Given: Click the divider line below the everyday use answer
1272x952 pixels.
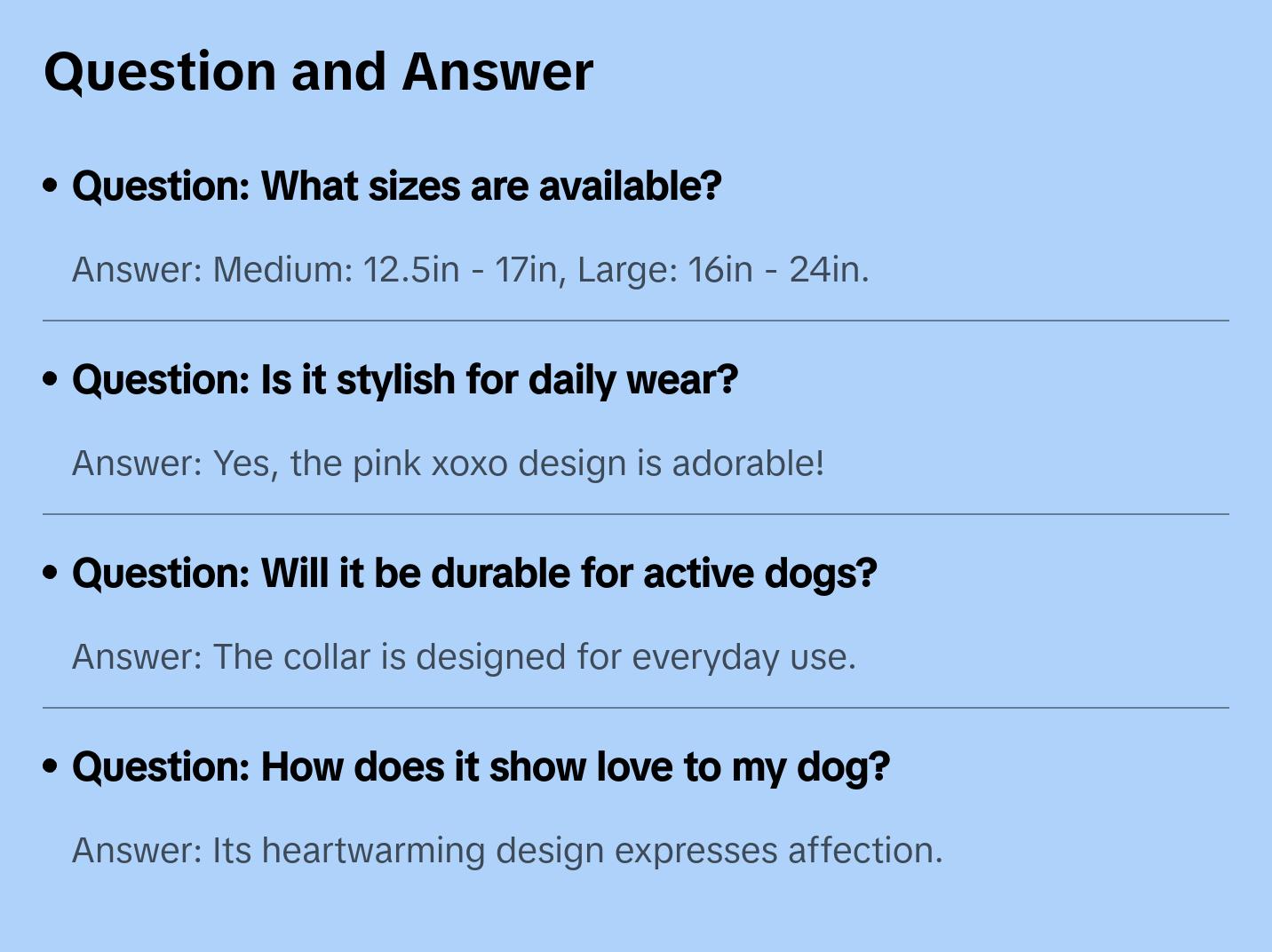Looking at the screenshot, I should point(636,708).
